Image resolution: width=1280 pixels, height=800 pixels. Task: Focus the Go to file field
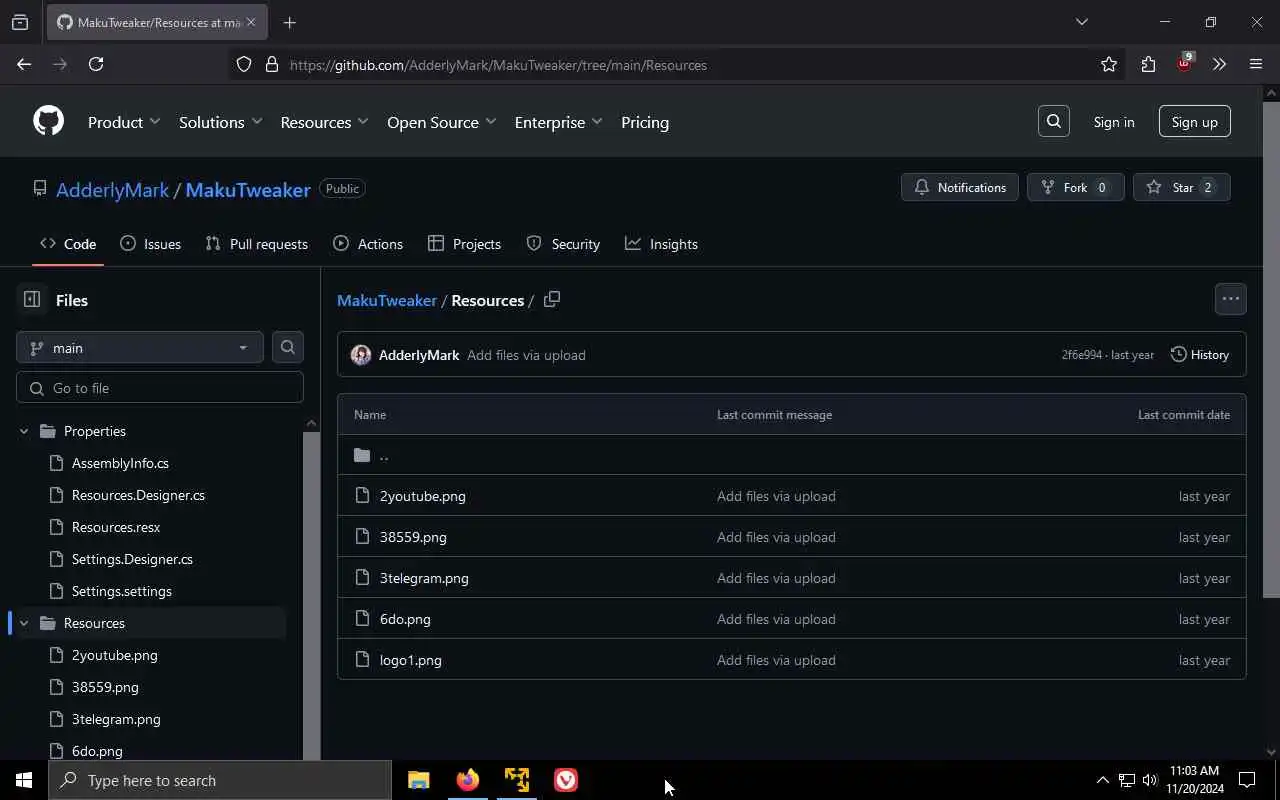click(160, 388)
